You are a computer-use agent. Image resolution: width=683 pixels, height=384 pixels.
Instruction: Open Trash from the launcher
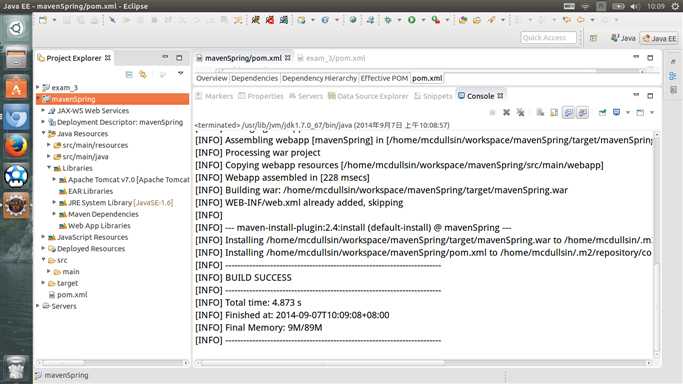[16, 367]
